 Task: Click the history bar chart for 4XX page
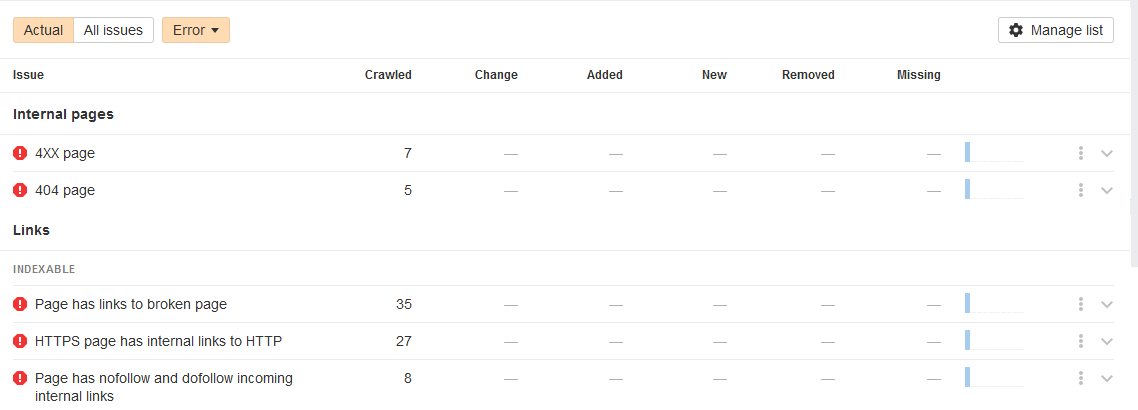[x=994, y=153]
